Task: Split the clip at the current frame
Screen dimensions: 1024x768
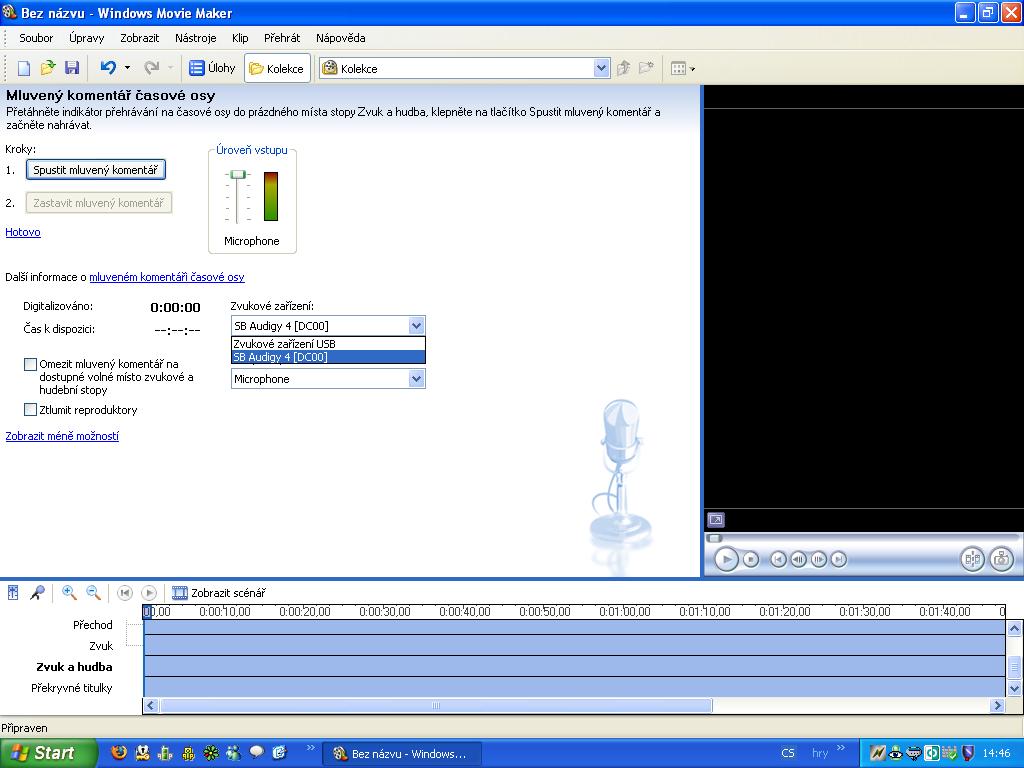Action: click(972, 559)
